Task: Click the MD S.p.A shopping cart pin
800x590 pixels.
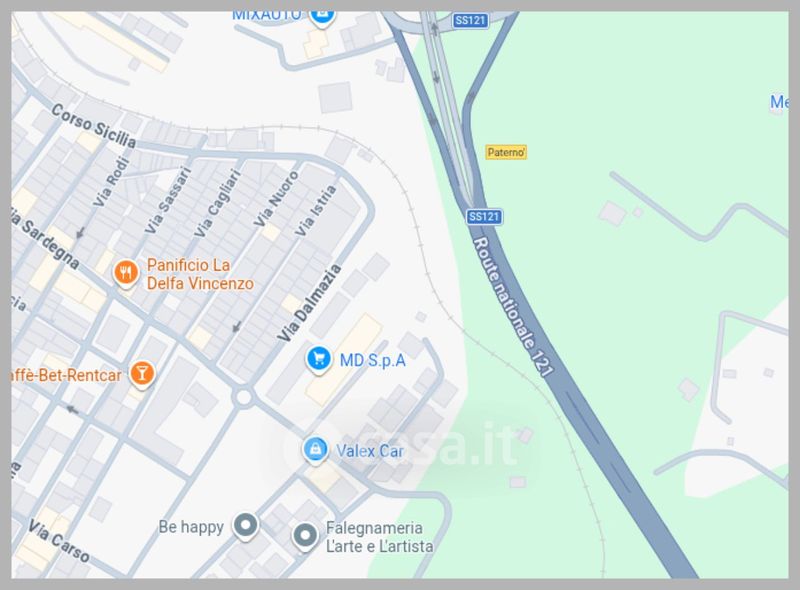Action: (x=319, y=359)
